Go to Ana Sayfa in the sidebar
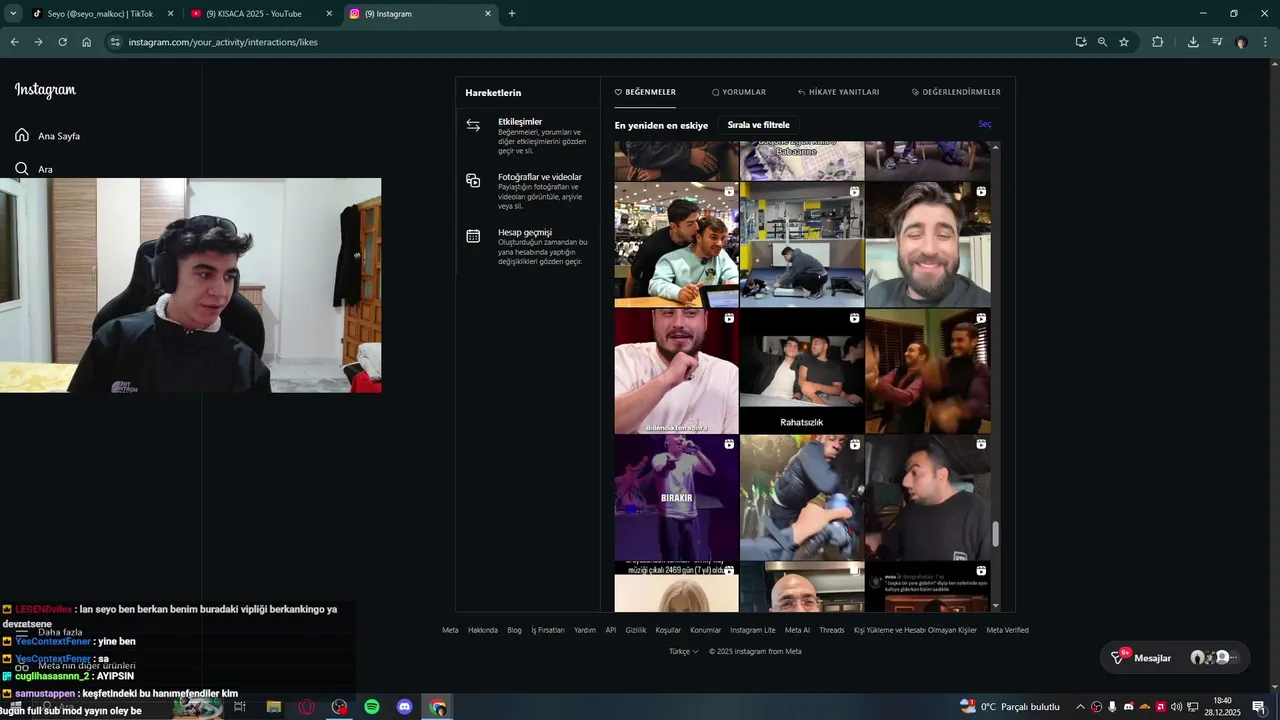The image size is (1280, 720). [47, 135]
